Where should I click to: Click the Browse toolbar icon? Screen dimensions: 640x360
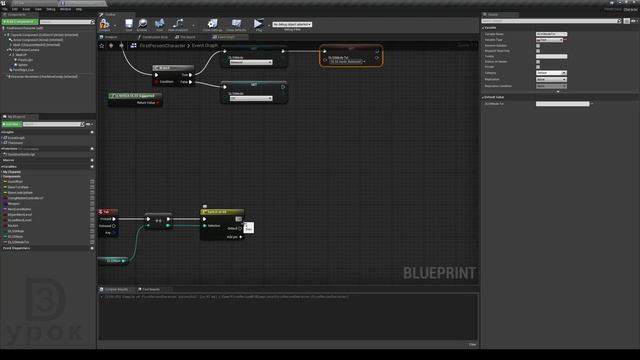click(x=142, y=24)
